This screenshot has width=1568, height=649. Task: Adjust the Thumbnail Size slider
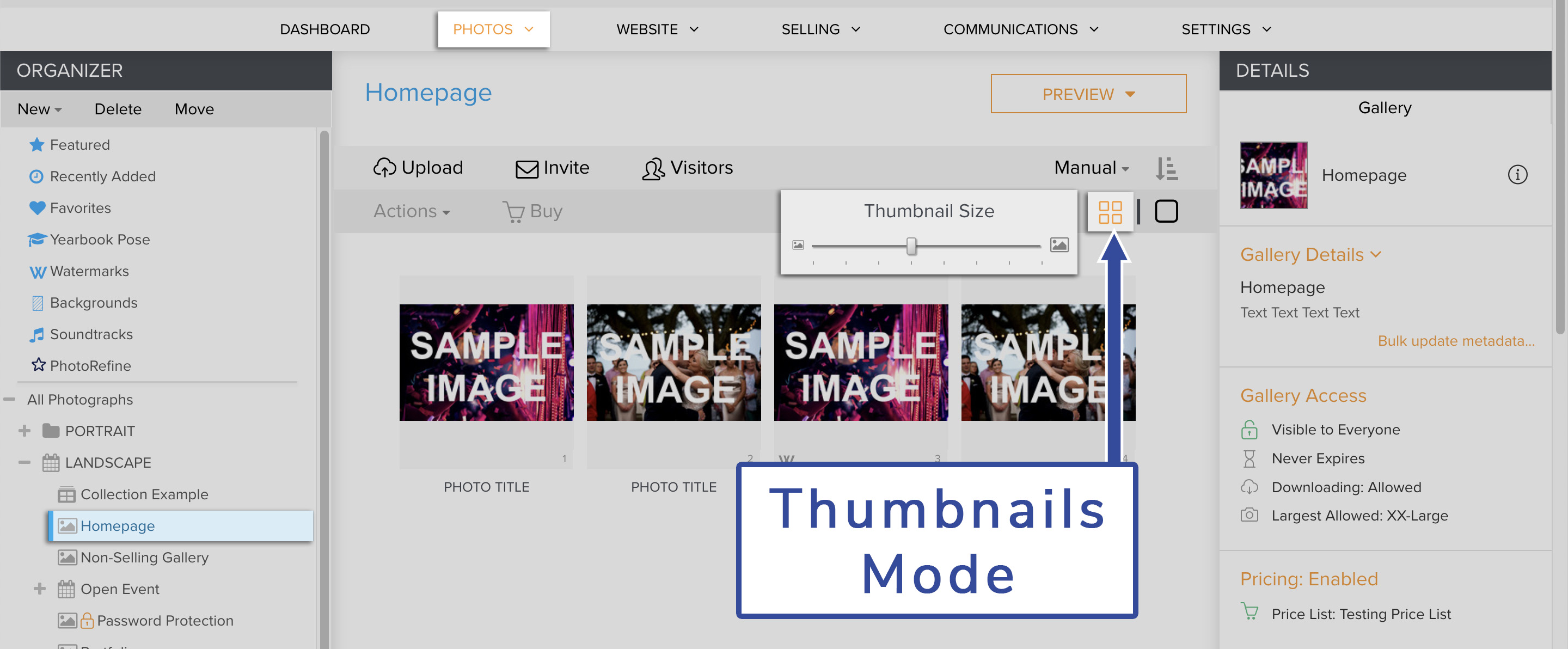click(x=911, y=246)
